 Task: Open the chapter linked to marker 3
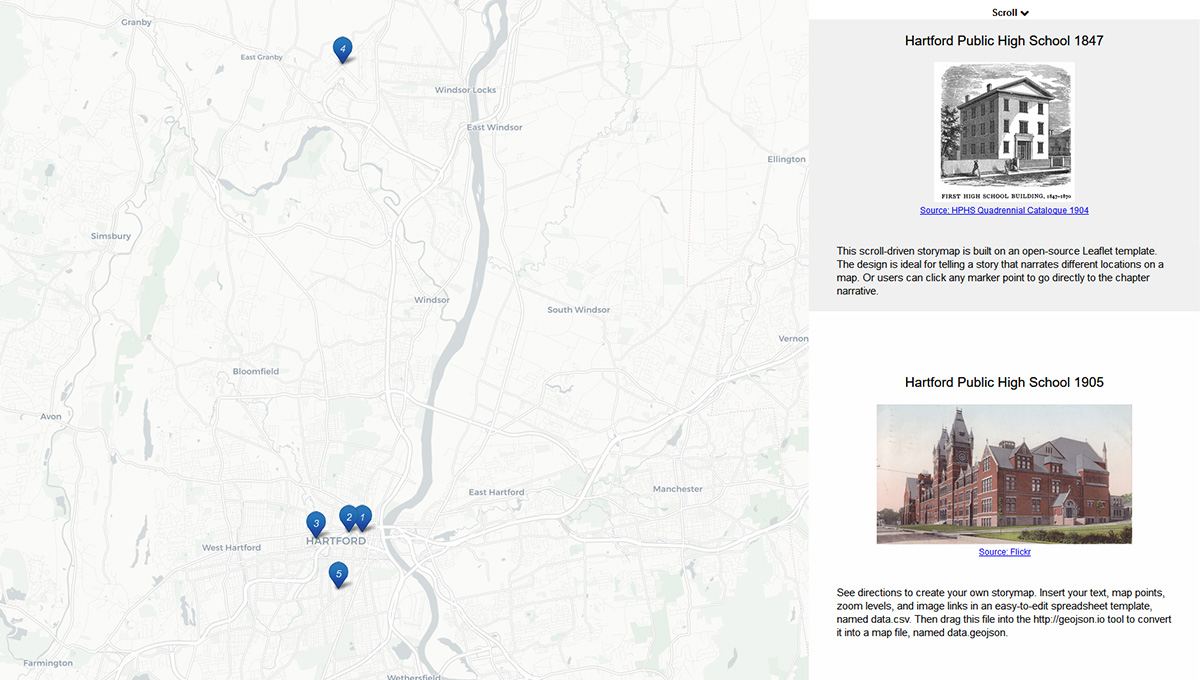pos(316,523)
